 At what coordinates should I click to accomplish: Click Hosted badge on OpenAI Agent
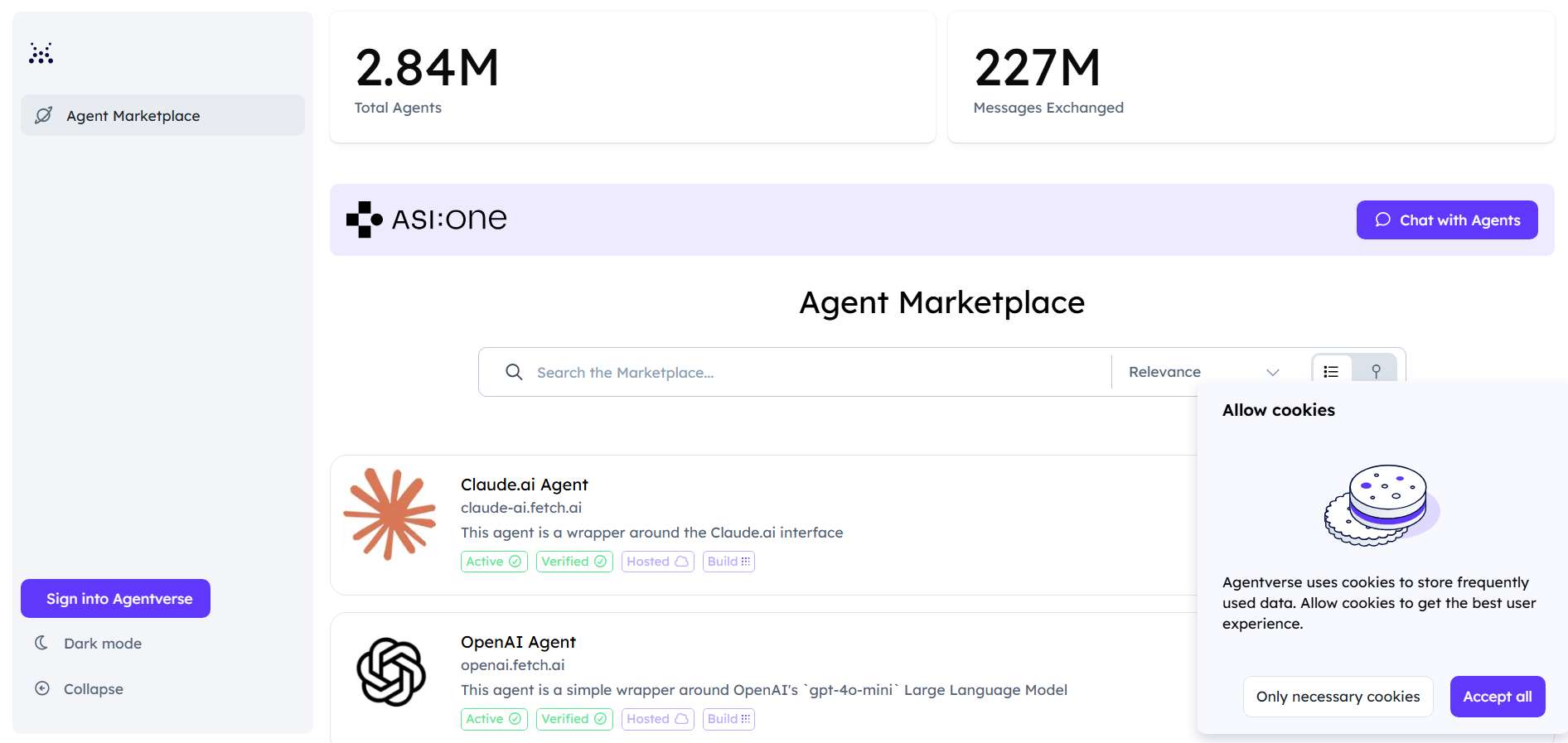coord(658,719)
